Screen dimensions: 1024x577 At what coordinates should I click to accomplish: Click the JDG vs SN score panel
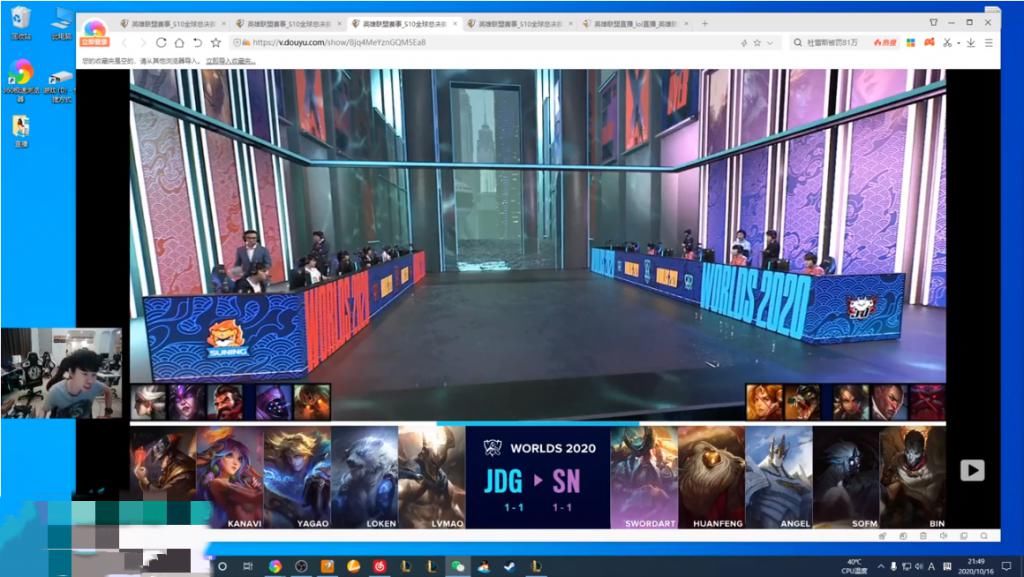click(538, 477)
